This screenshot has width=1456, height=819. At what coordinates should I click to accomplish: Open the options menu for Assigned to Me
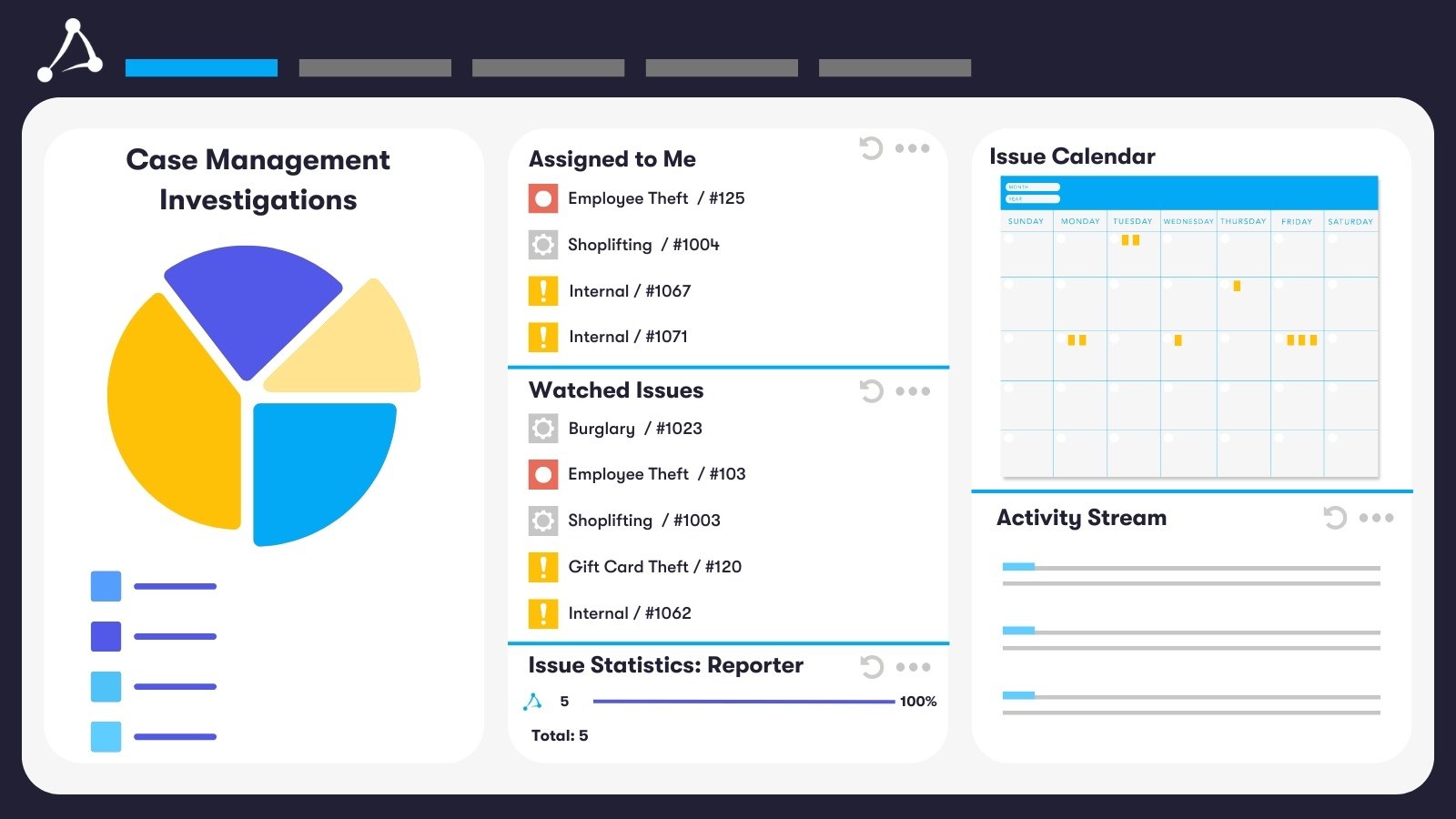coord(912,148)
